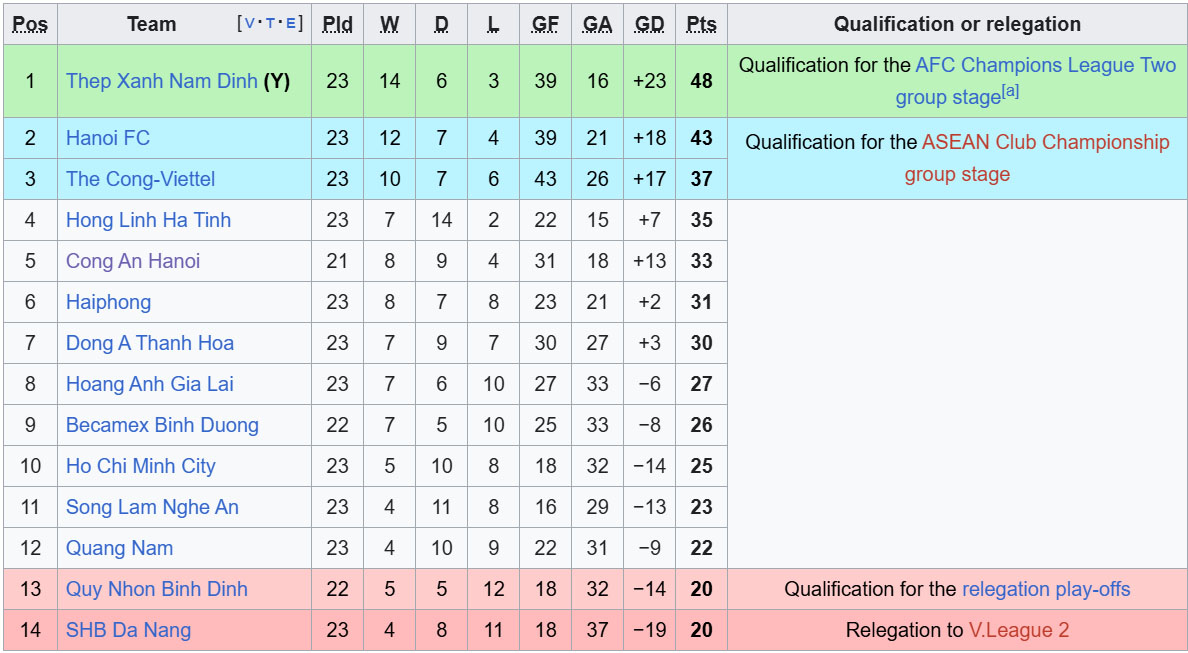
Task: Select the Quang Nam team link
Action: click(x=119, y=548)
